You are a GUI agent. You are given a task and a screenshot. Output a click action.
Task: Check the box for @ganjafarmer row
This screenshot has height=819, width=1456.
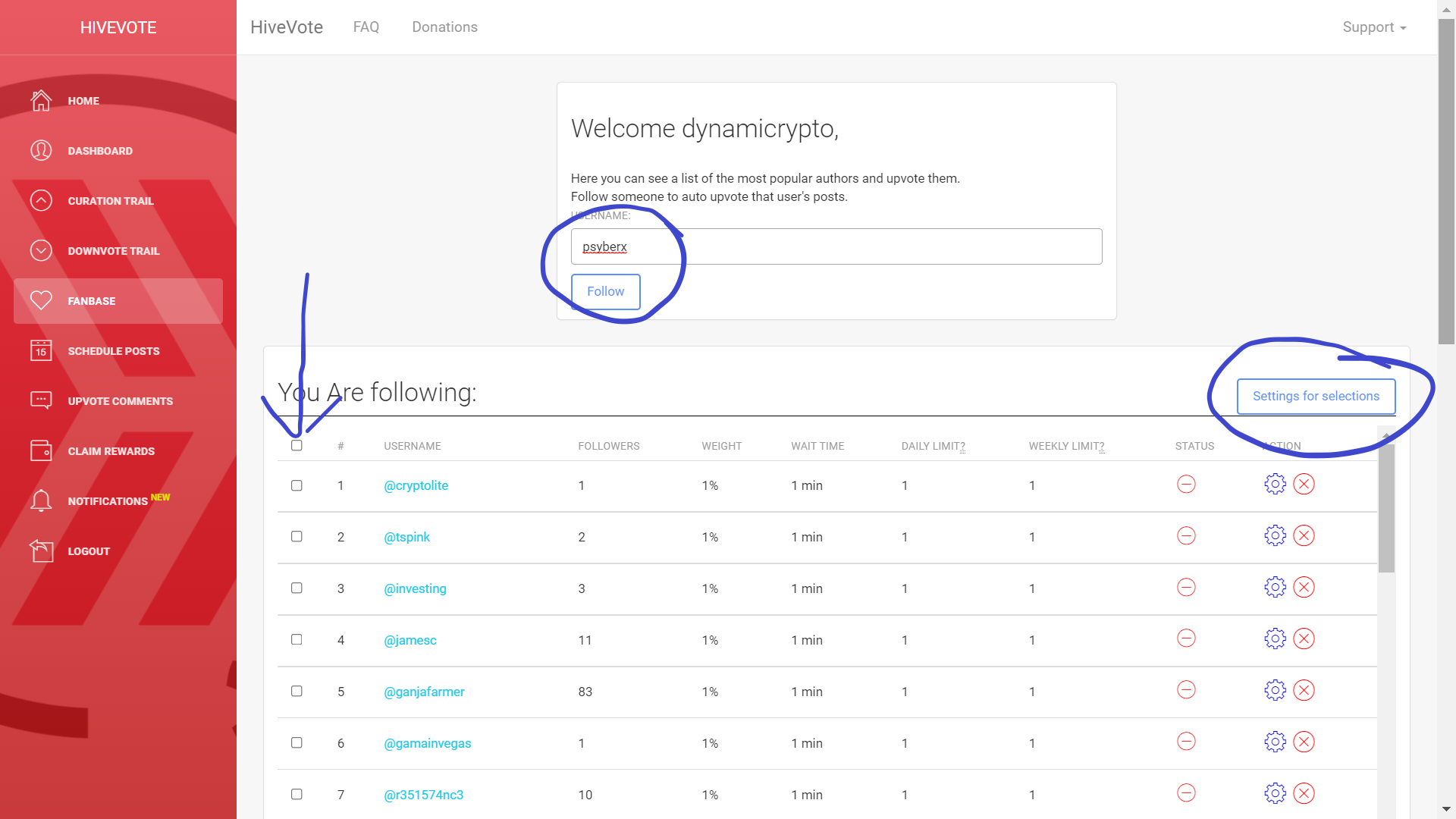297,691
